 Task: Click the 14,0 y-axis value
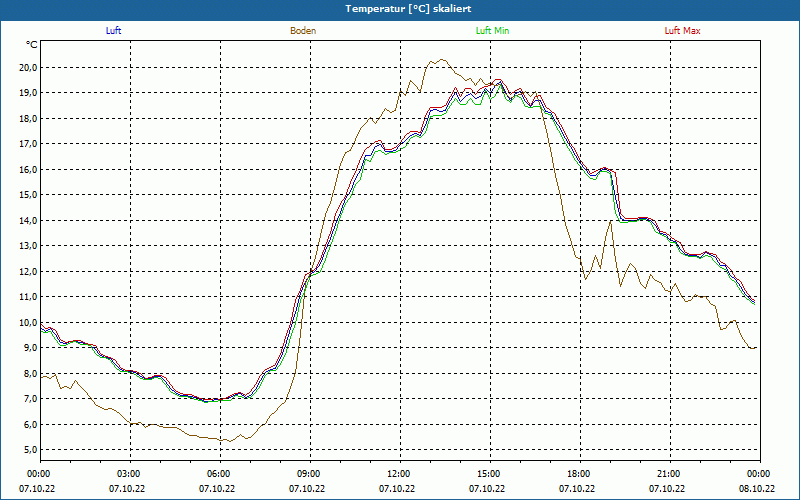click(29, 220)
